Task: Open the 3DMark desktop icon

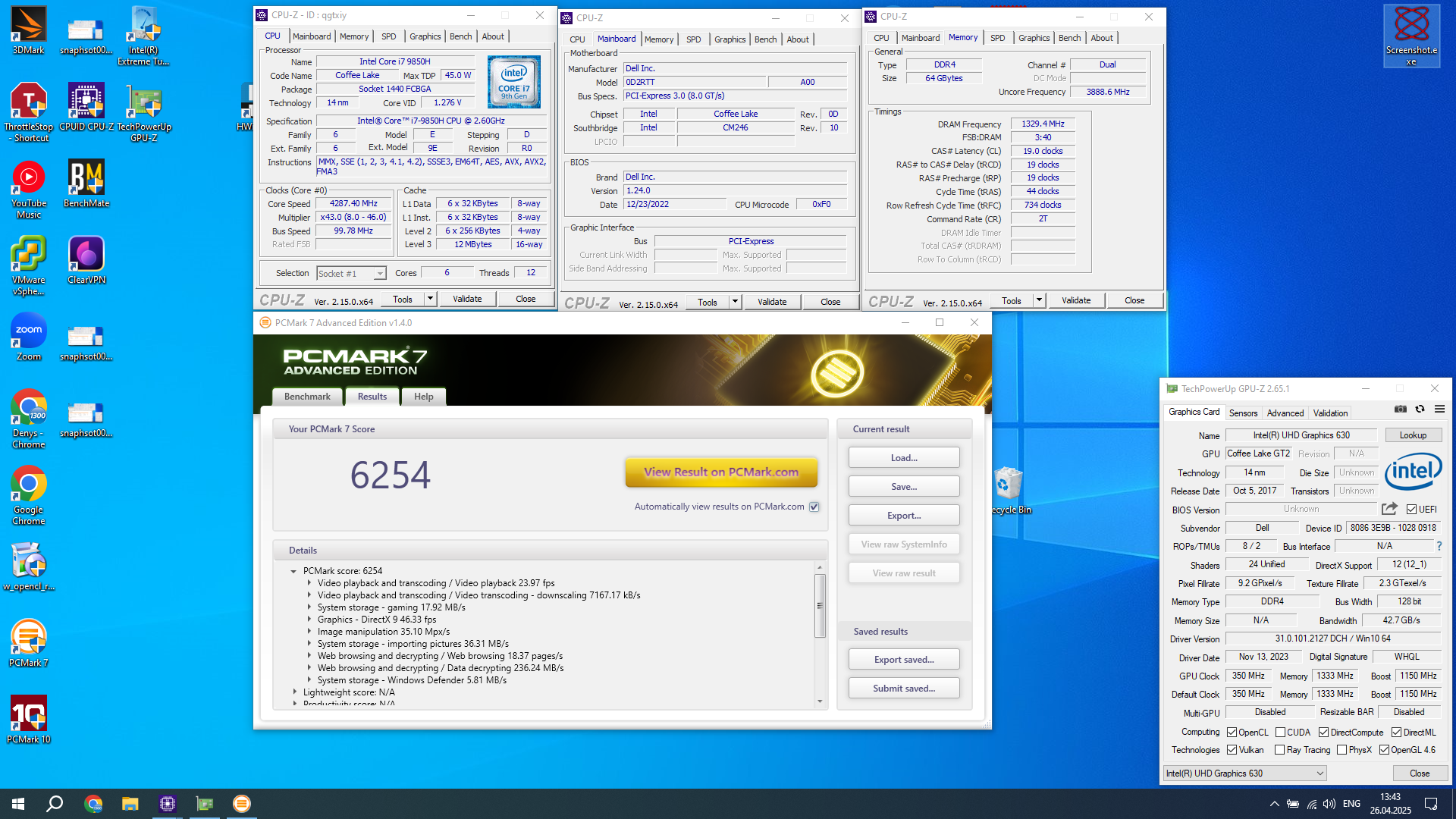Action: tap(28, 30)
